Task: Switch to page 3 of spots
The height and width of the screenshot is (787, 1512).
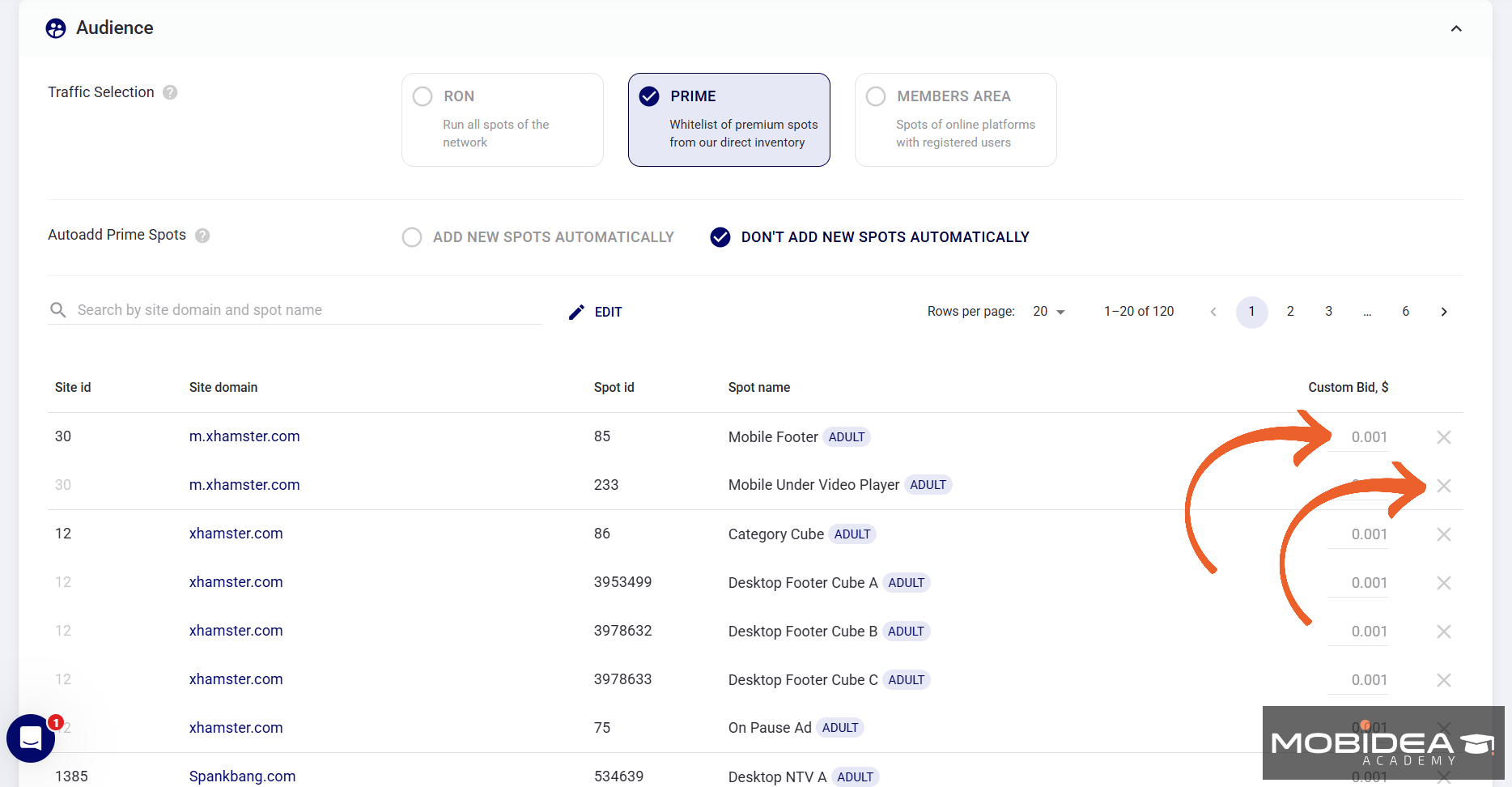Action: [x=1328, y=311]
